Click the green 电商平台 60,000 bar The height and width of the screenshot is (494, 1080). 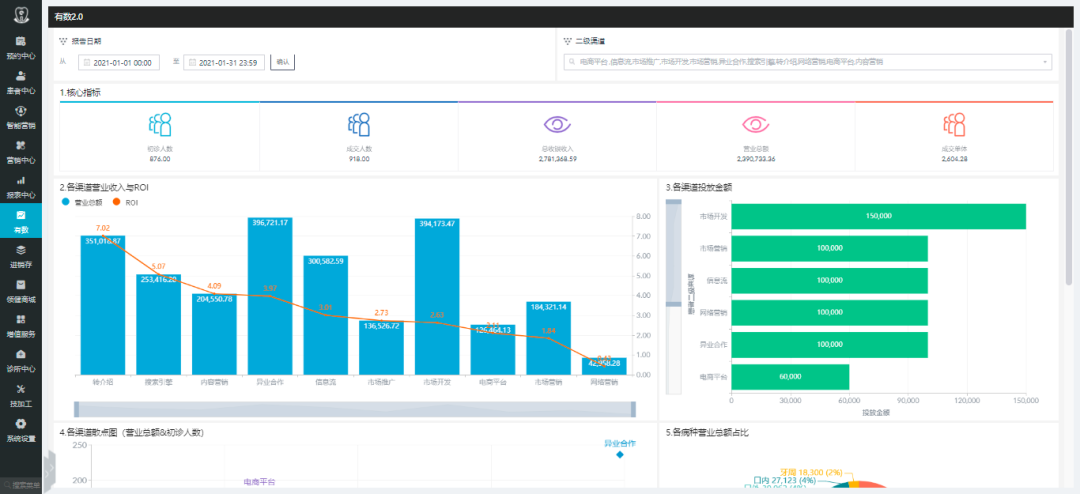790,377
